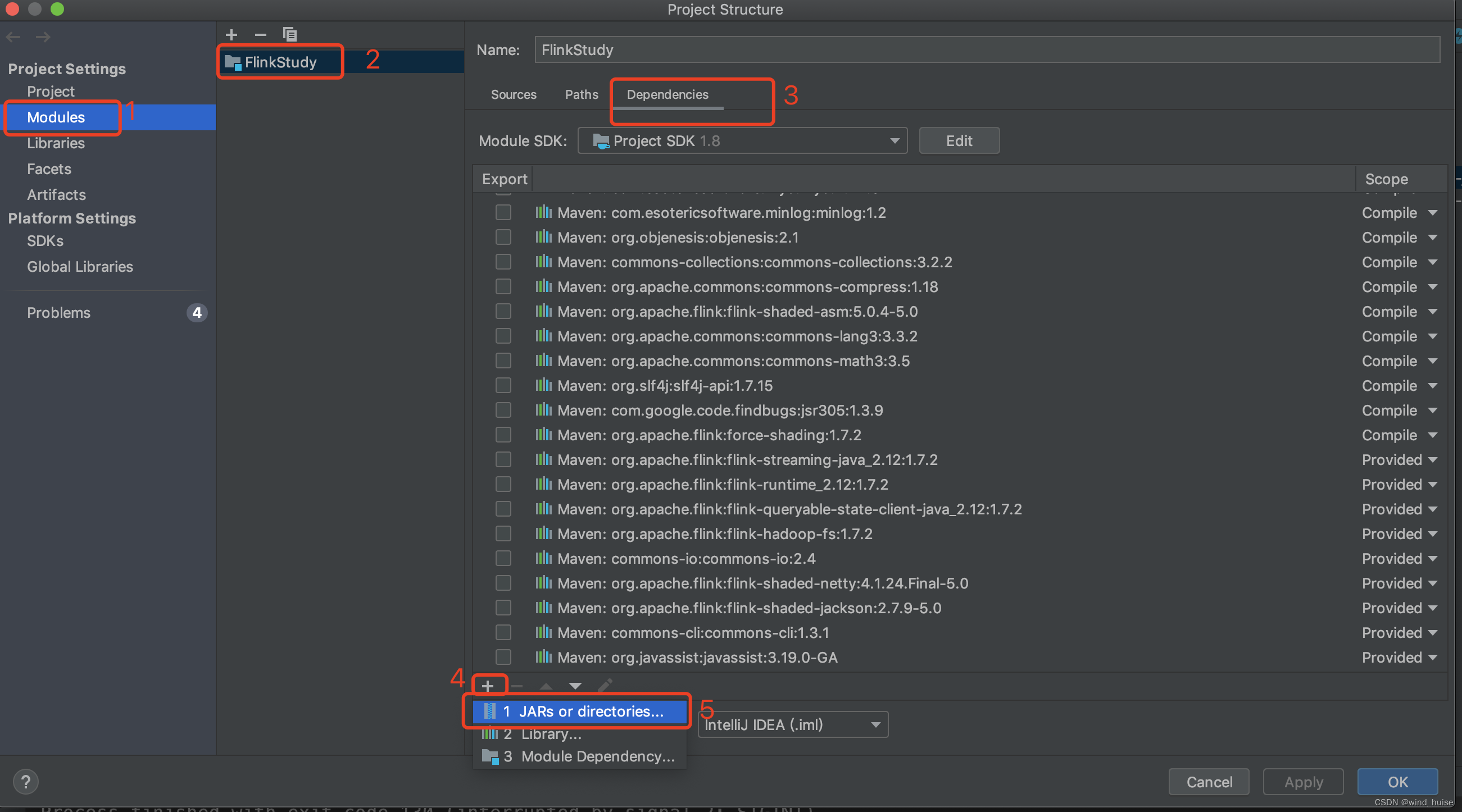Click the remove module minus icon
The image size is (1462, 812).
[x=261, y=35]
